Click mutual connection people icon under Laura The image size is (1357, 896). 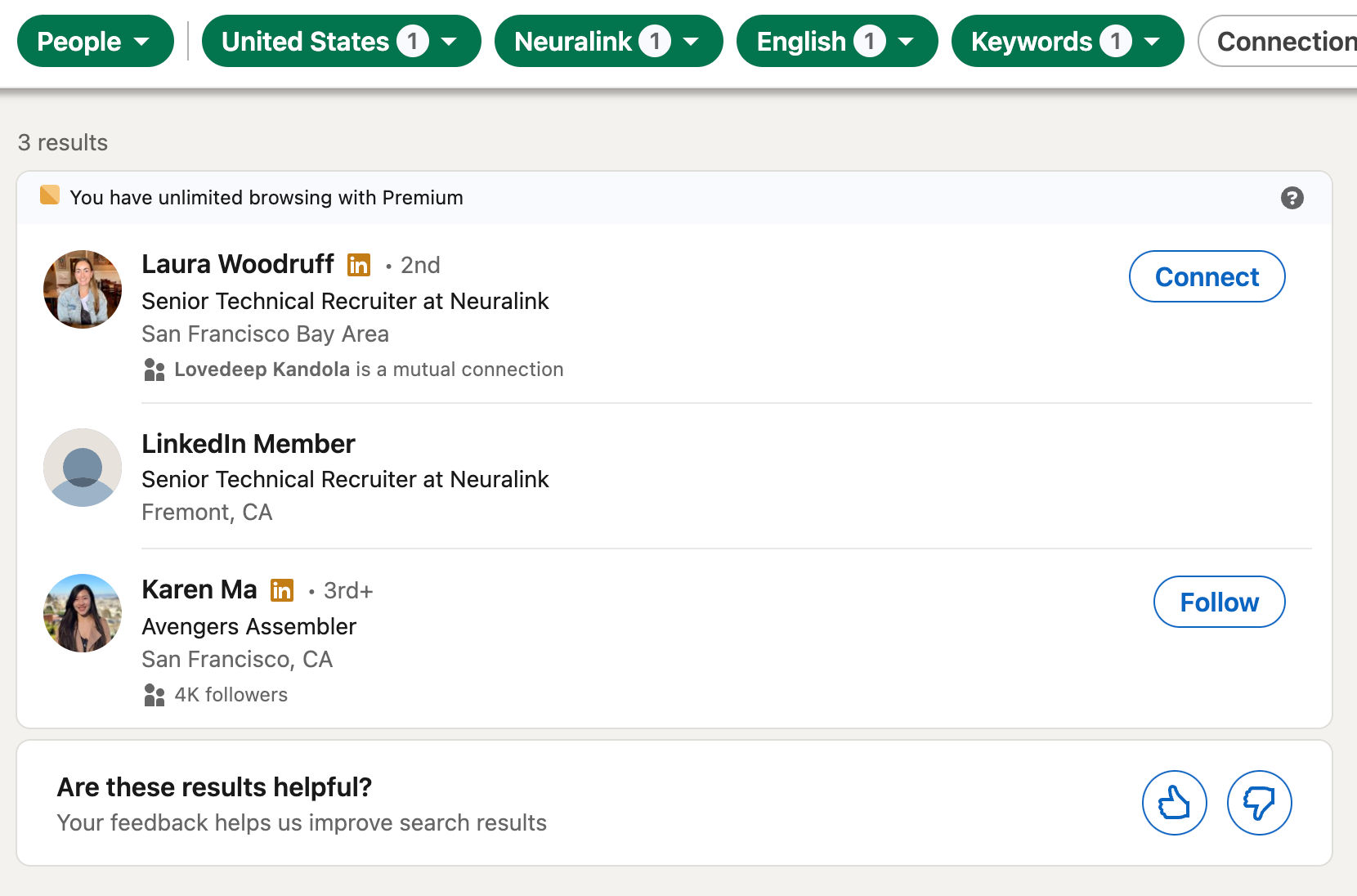click(x=154, y=370)
